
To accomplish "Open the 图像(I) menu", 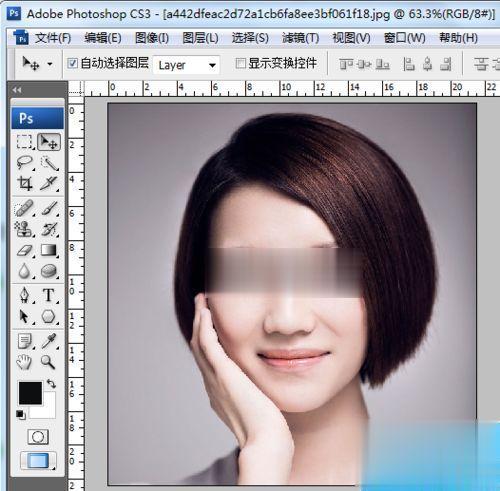I will point(152,38).
